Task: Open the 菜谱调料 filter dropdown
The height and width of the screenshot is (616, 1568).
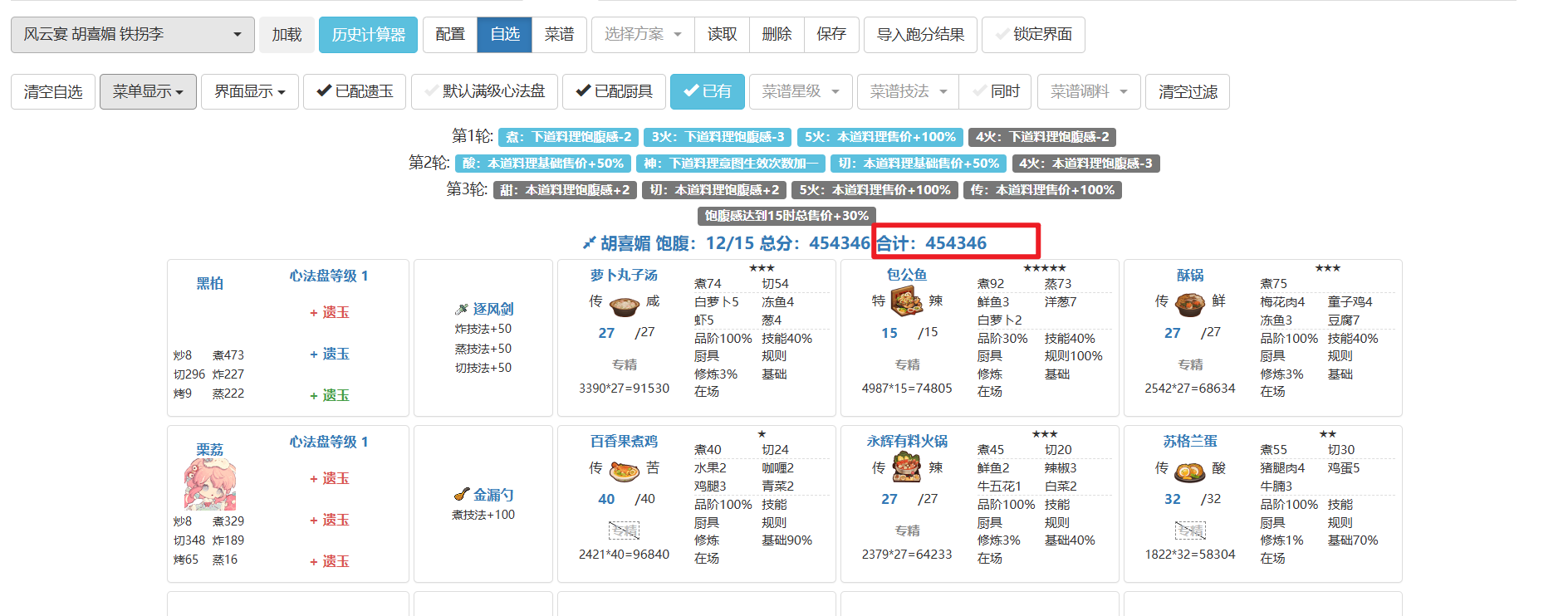Action: (1089, 91)
